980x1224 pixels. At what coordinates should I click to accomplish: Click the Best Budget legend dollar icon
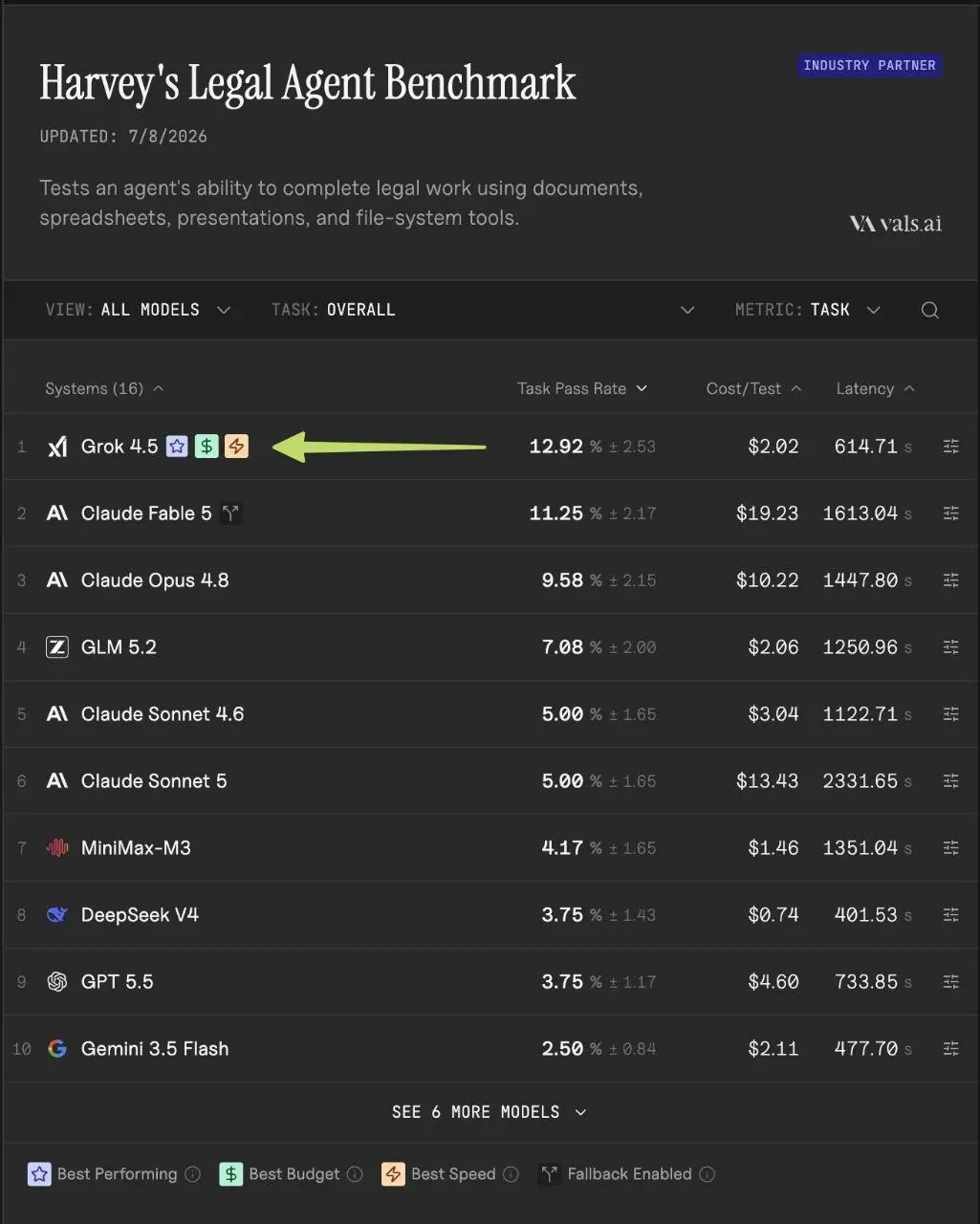click(x=230, y=1174)
